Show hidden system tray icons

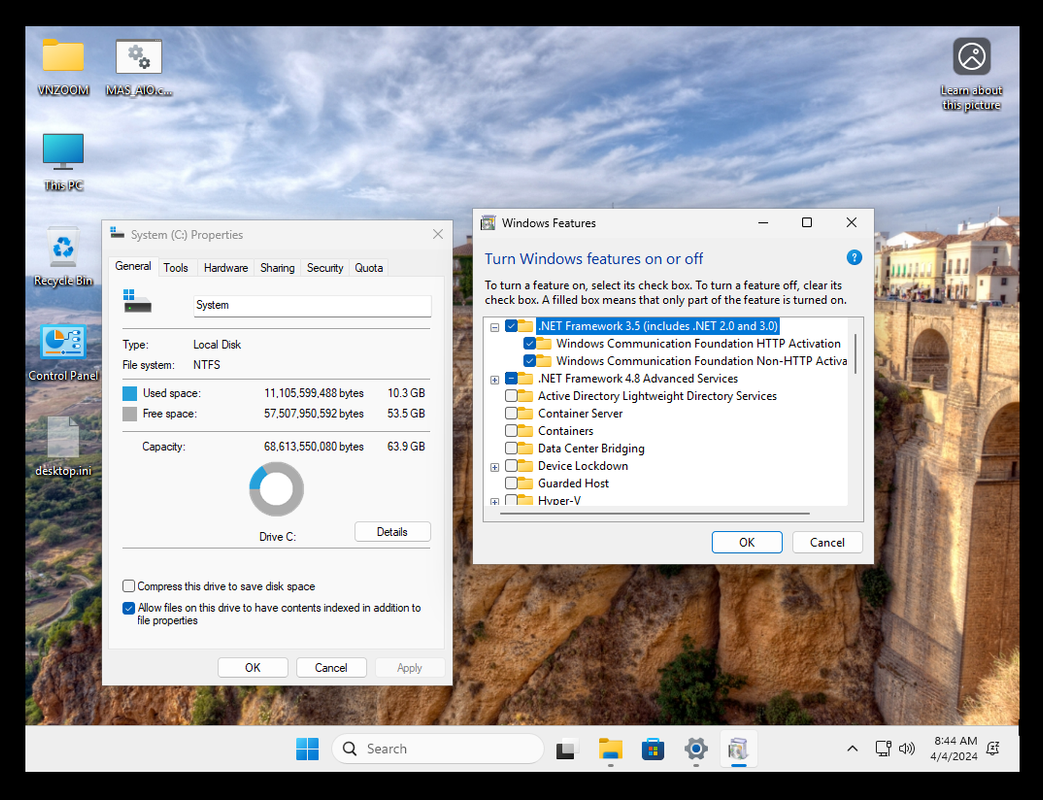[x=852, y=749]
